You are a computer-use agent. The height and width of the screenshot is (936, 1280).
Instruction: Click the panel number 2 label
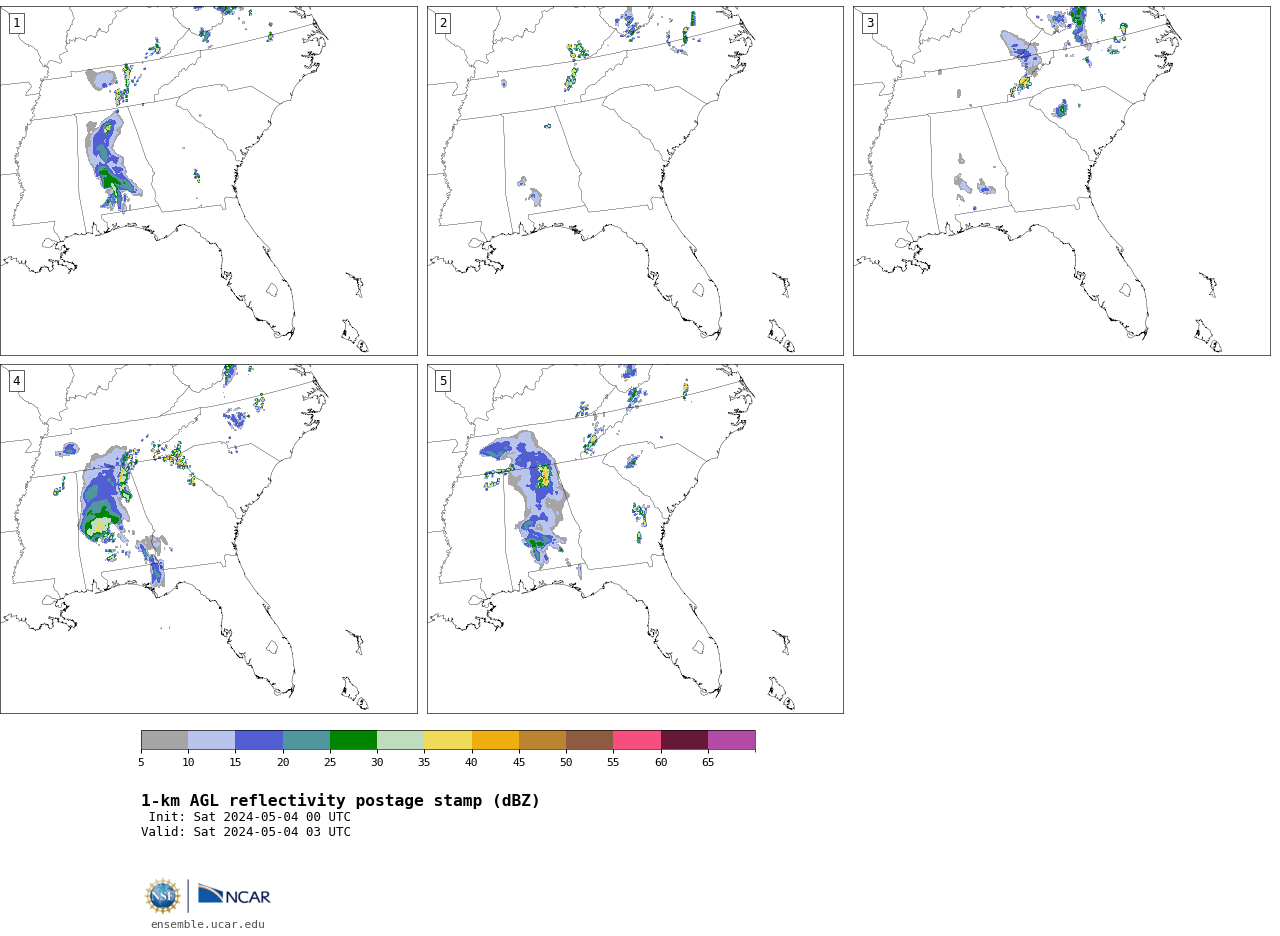[443, 23]
